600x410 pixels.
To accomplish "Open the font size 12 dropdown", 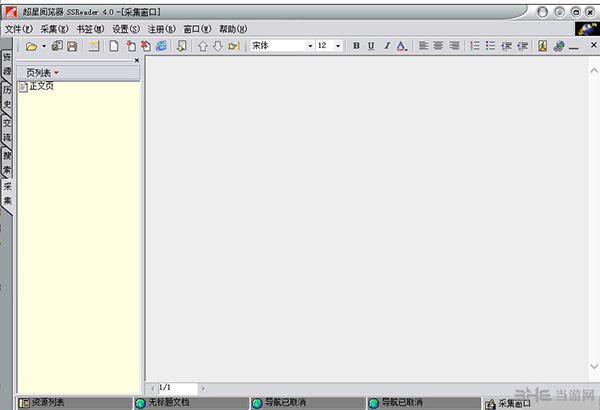I will coord(338,46).
